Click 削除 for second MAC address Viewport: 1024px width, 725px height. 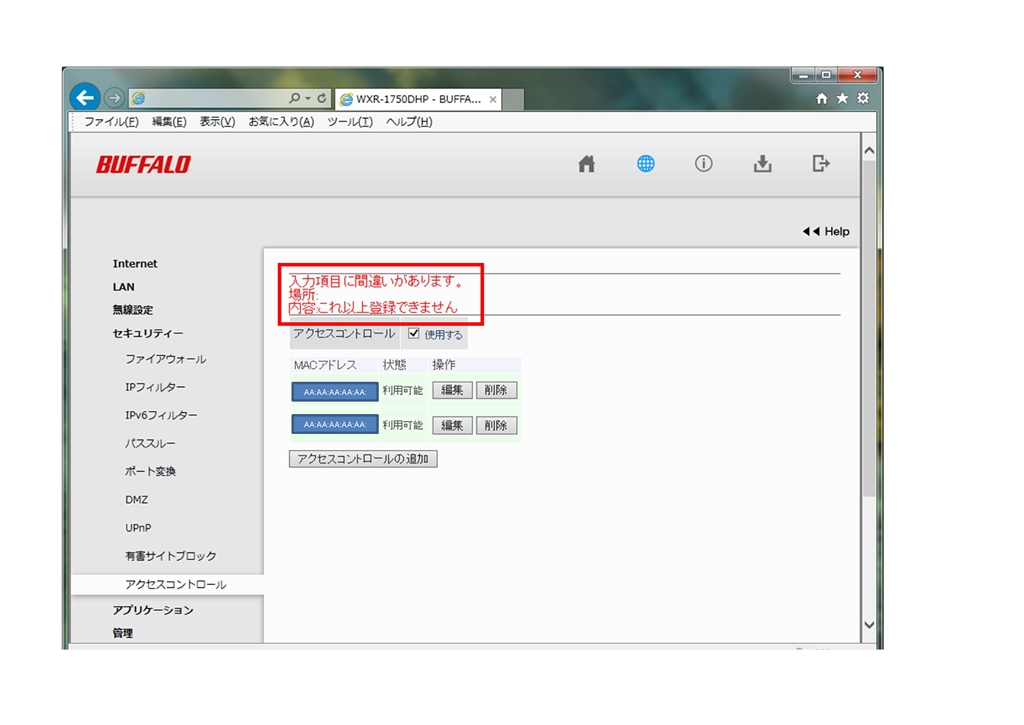pos(496,425)
